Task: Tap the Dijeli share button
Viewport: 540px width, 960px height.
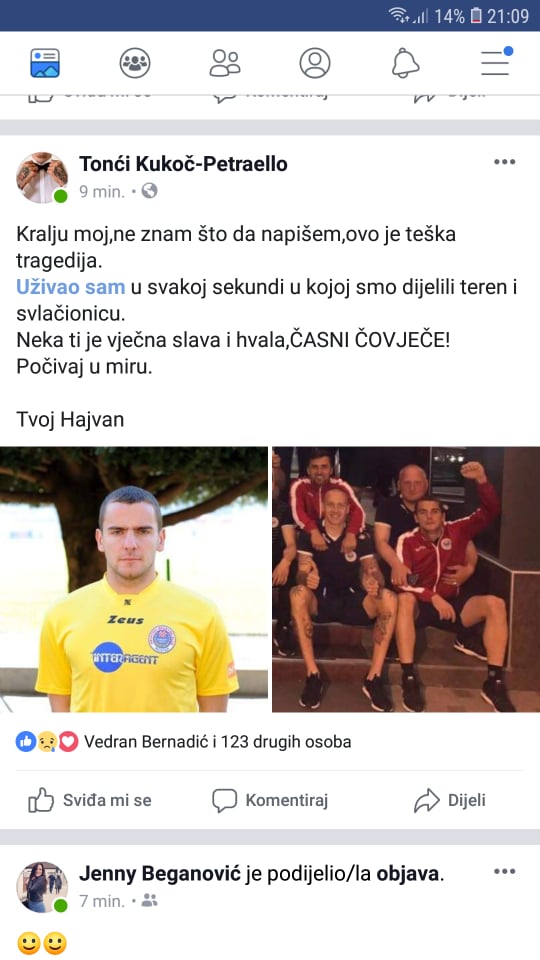Action: tap(450, 800)
